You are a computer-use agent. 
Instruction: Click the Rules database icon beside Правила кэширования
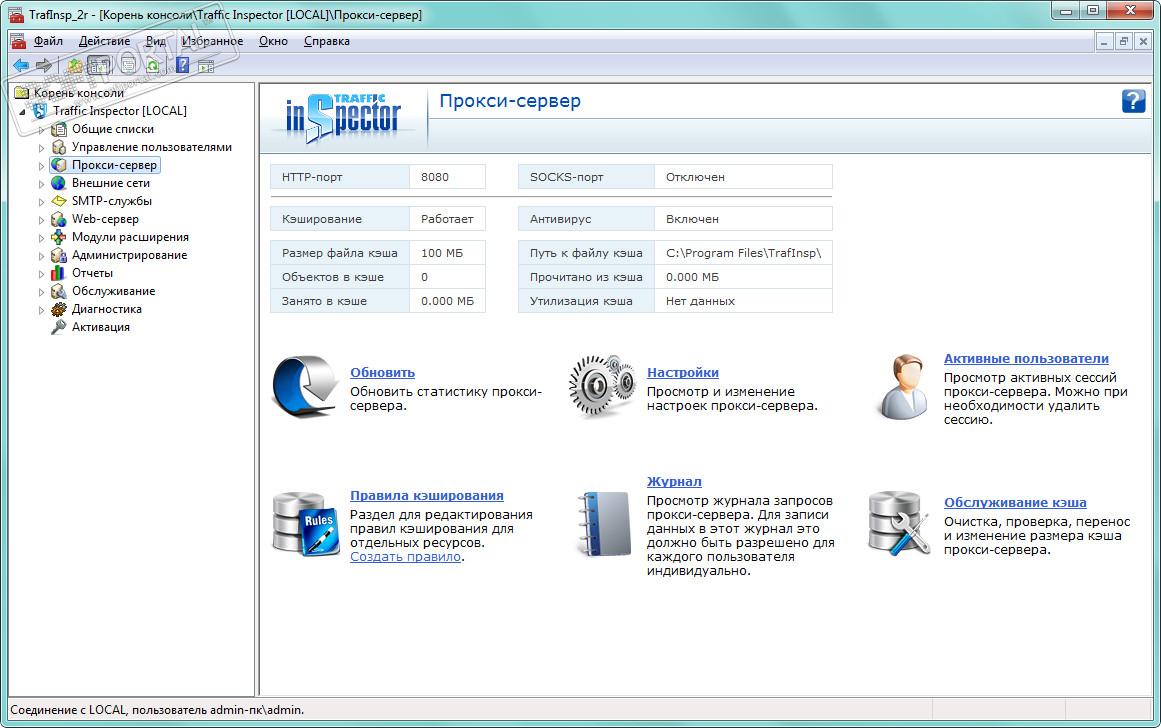click(x=307, y=524)
